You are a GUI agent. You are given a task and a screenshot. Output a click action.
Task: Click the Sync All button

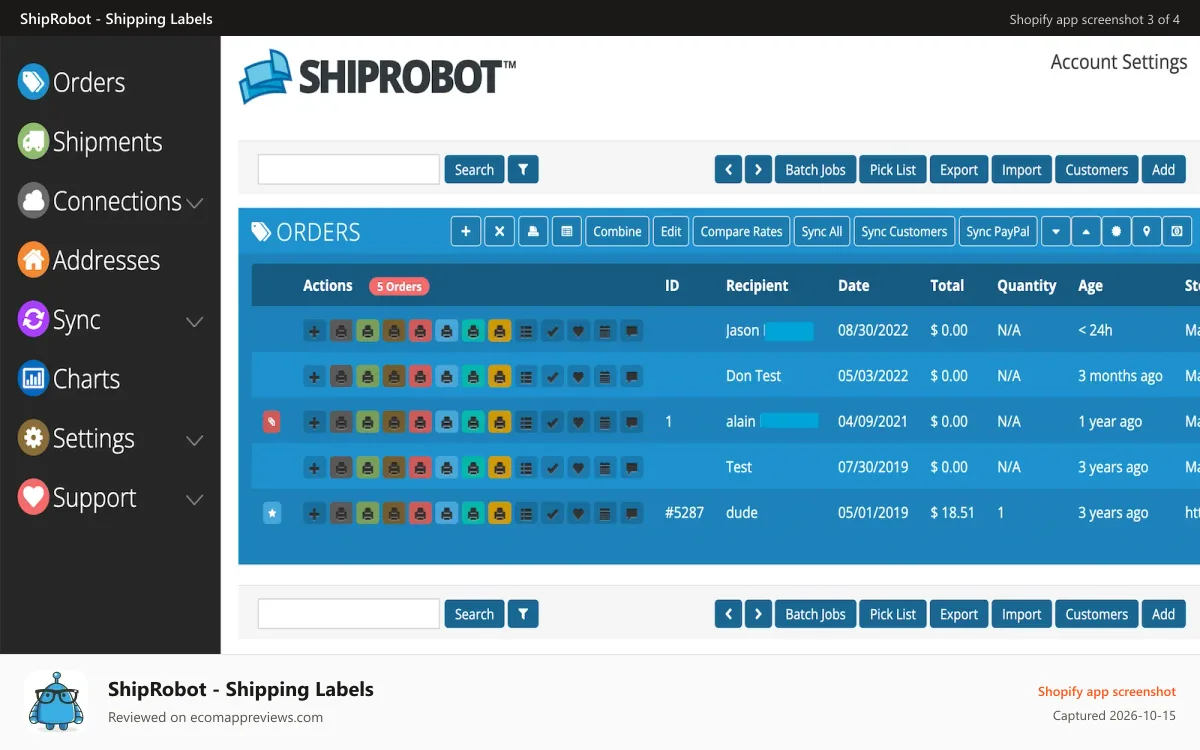822,231
